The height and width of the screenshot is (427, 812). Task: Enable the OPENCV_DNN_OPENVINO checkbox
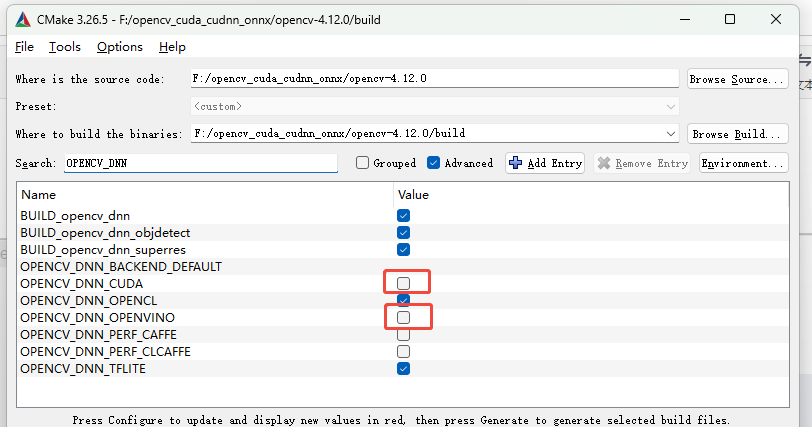click(x=404, y=317)
